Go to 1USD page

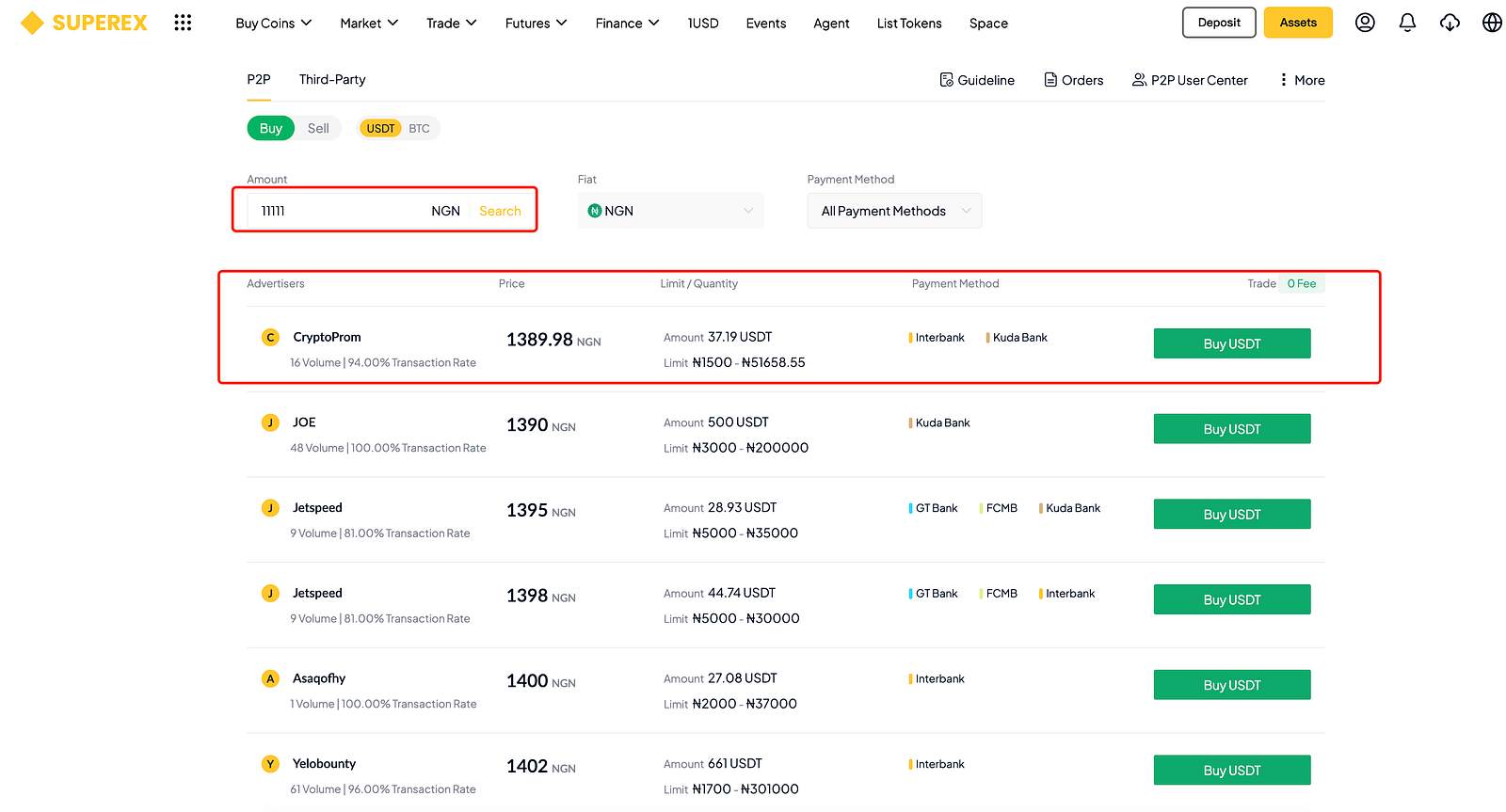tap(703, 23)
